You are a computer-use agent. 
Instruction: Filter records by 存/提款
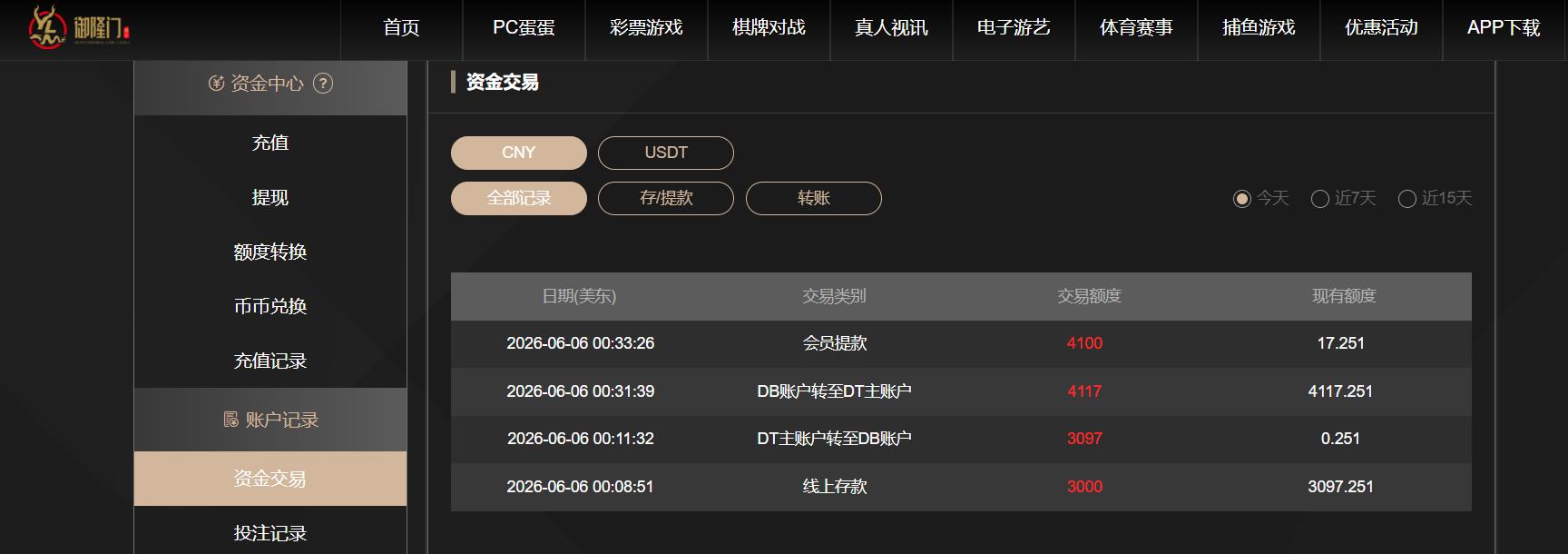tap(666, 198)
